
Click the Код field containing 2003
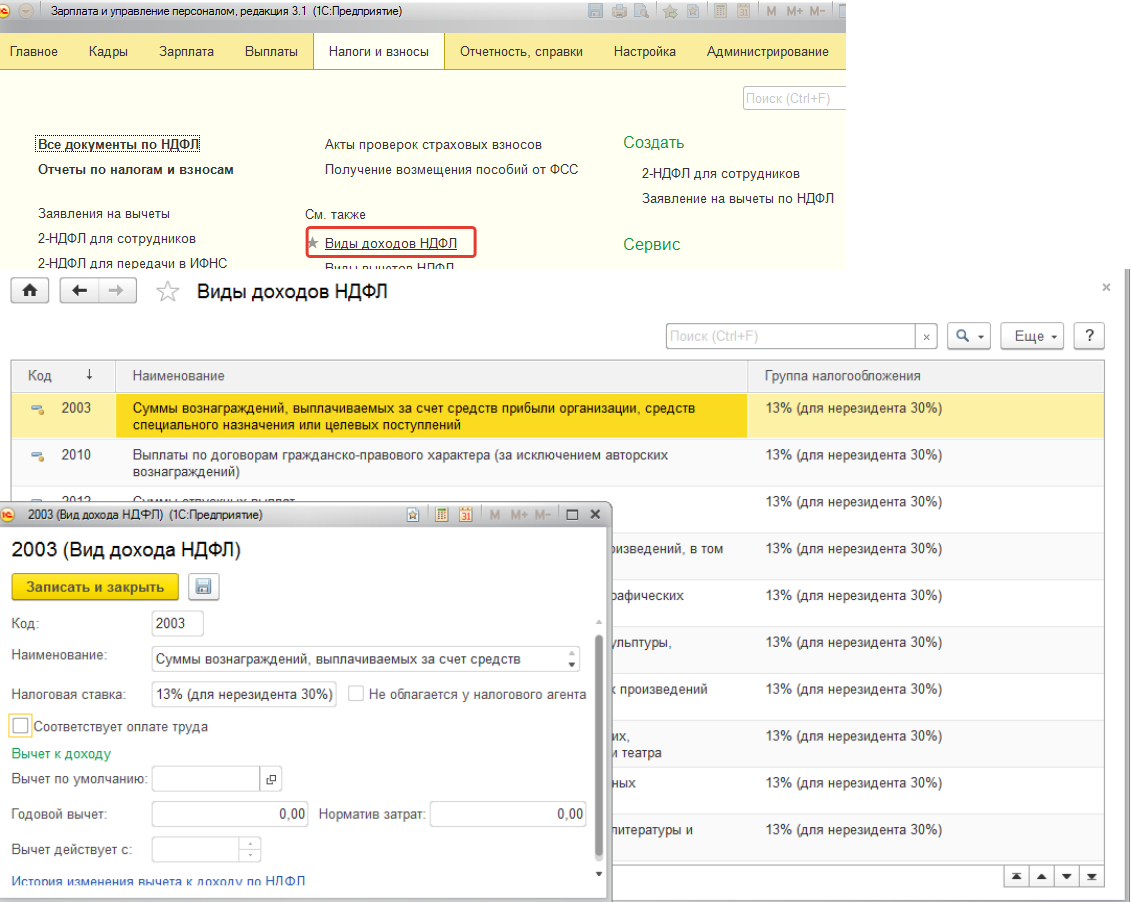point(177,623)
